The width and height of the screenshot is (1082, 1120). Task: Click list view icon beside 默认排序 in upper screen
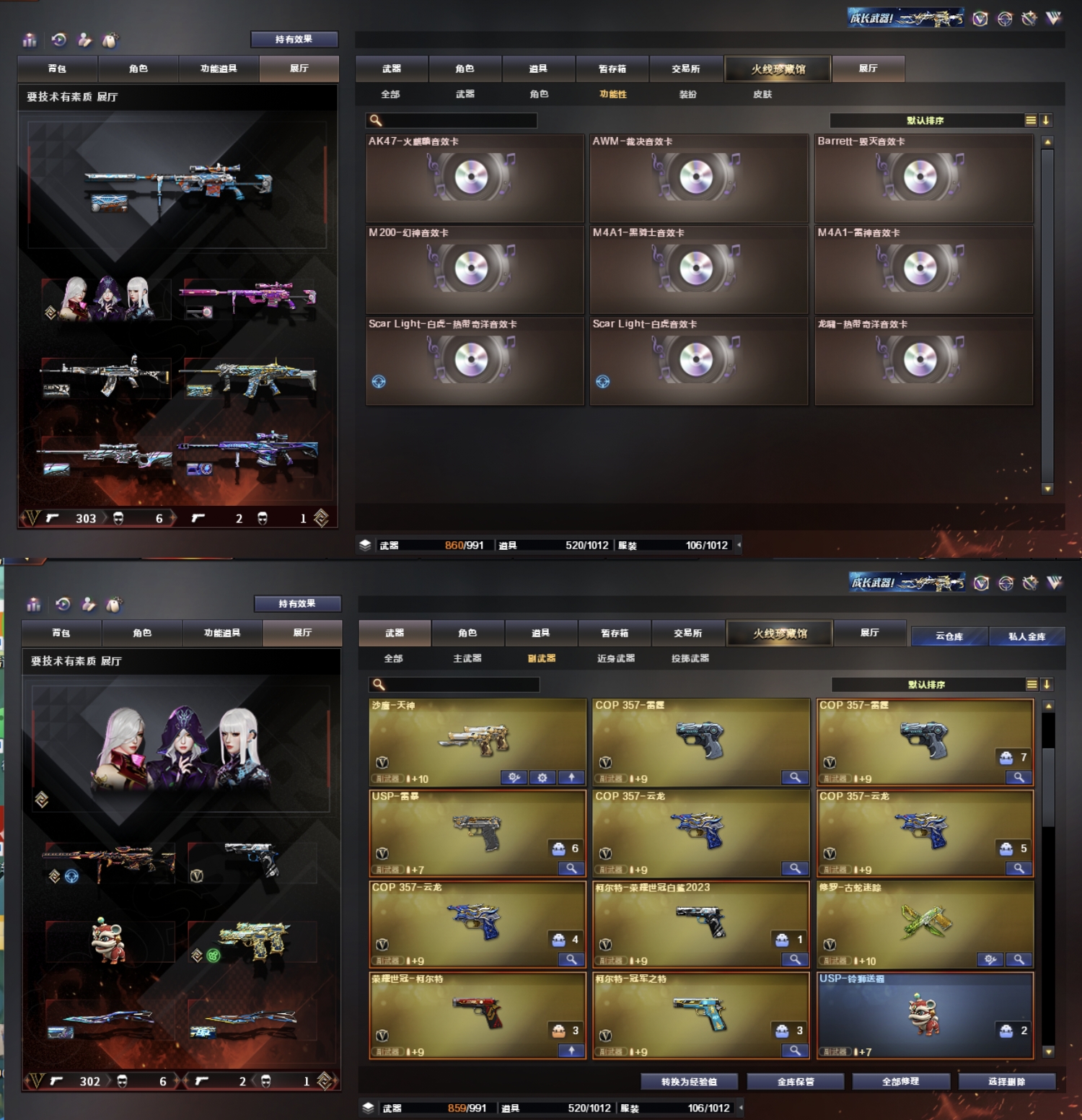(x=1031, y=121)
